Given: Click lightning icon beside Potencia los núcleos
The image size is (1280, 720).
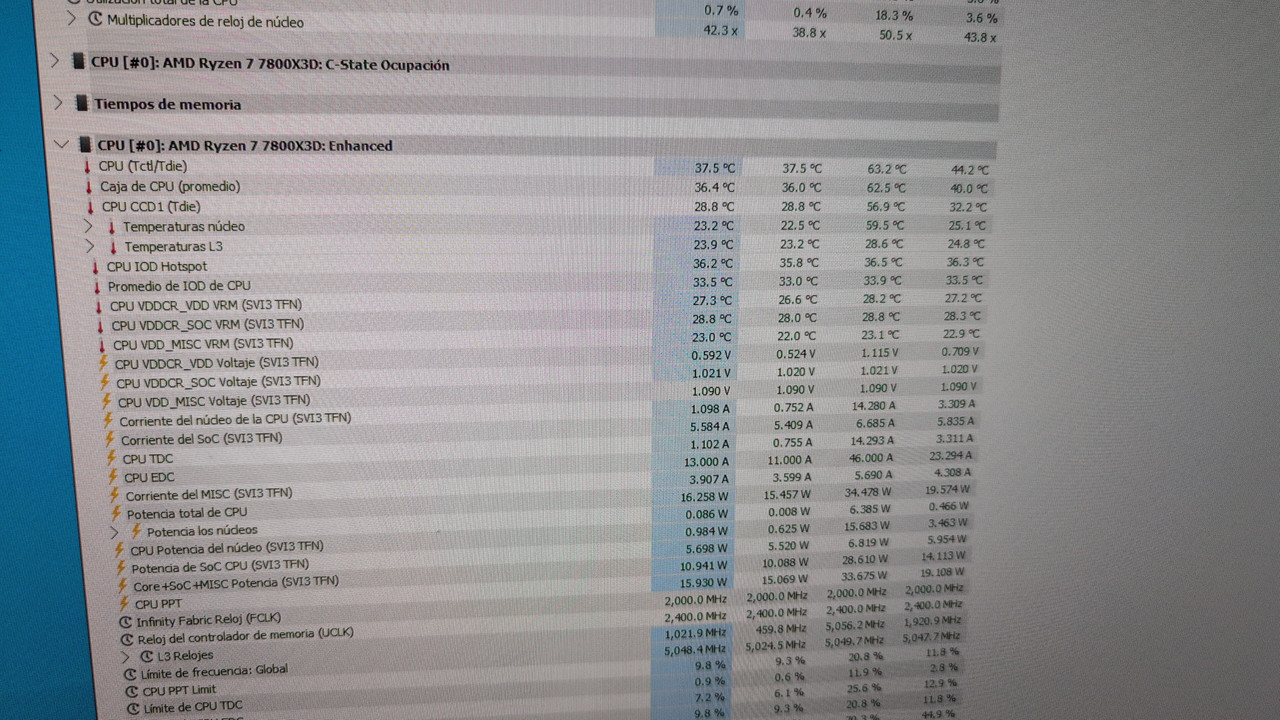Looking at the screenshot, I should tap(136, 531).
